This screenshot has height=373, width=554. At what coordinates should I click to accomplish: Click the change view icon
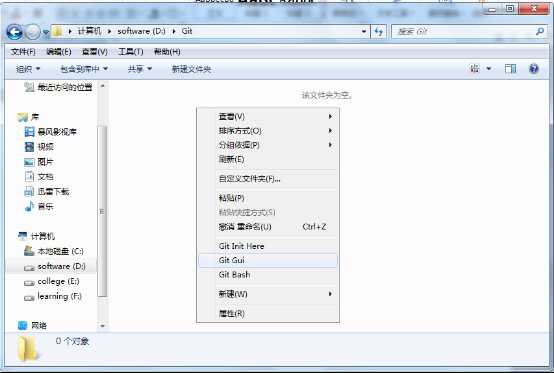(x=475, y=69)
